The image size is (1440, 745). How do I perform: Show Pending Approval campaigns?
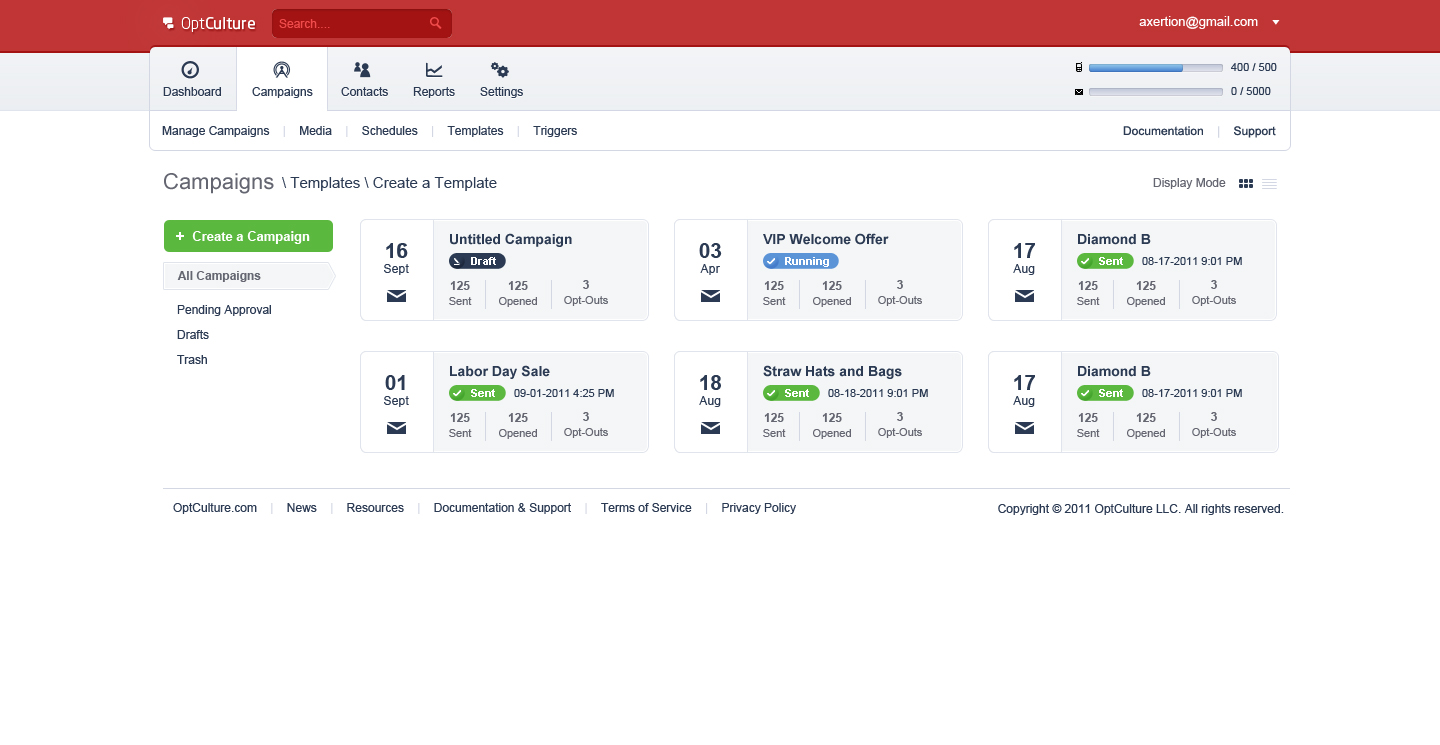click(x=224, y=310)
